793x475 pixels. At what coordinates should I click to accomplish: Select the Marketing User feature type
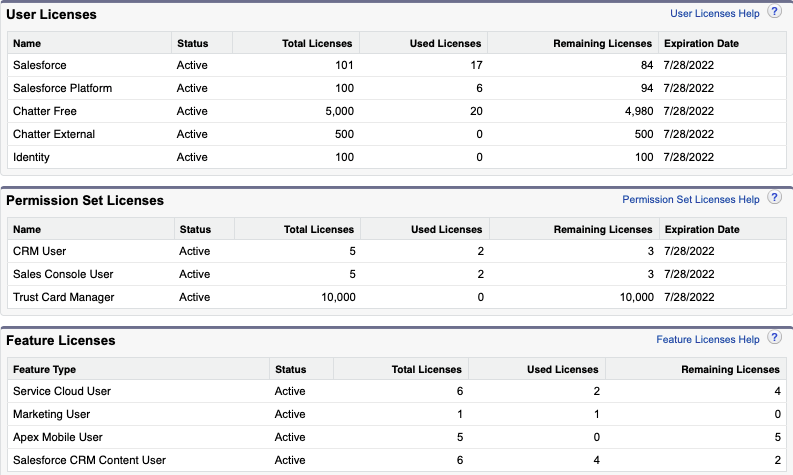pyautogui.click(x=51, y=414)
